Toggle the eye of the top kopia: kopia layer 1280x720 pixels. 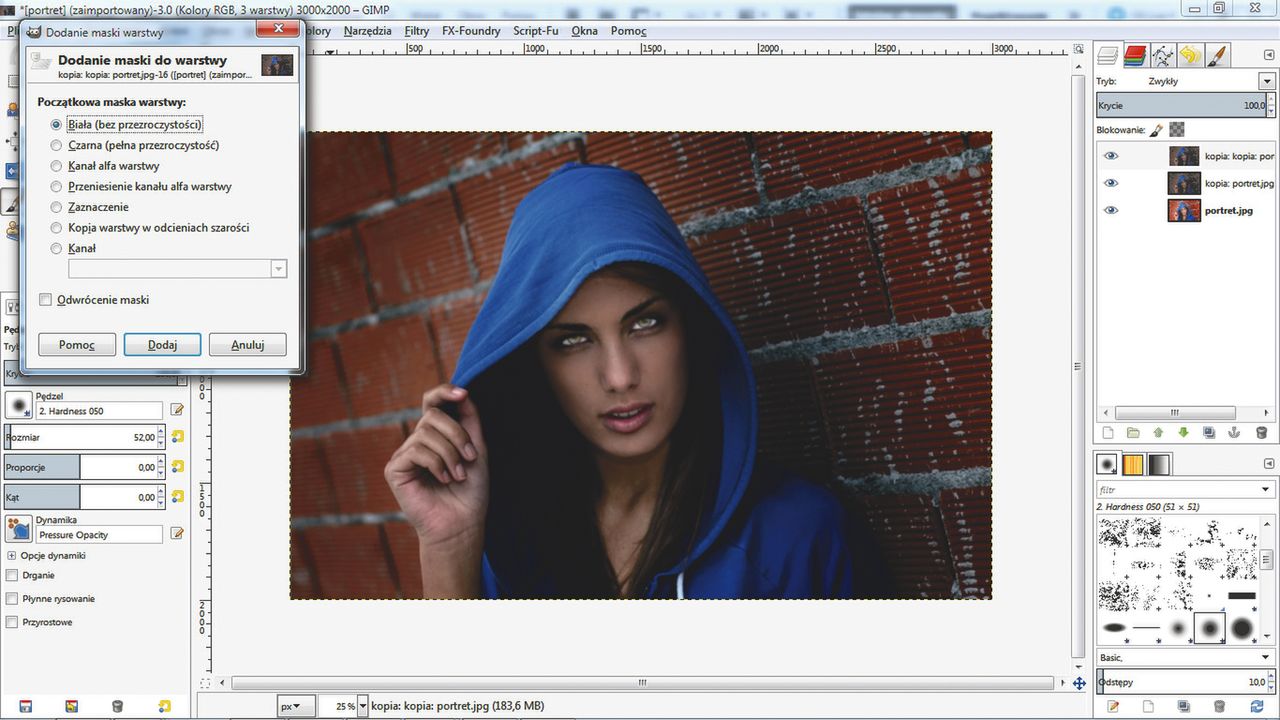1111,156
